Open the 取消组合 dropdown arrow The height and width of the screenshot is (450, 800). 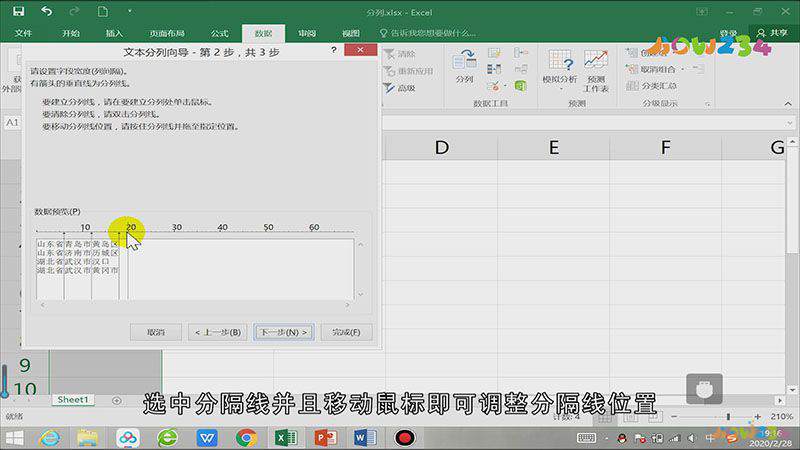[x=683, y=69]
